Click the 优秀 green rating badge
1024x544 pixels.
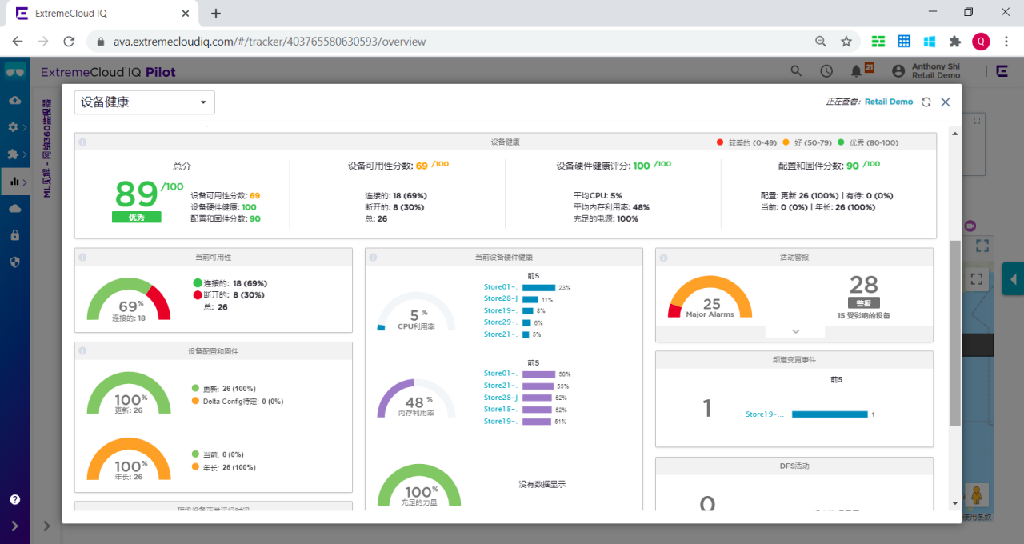pyautogui.click(x=136, y=217)
